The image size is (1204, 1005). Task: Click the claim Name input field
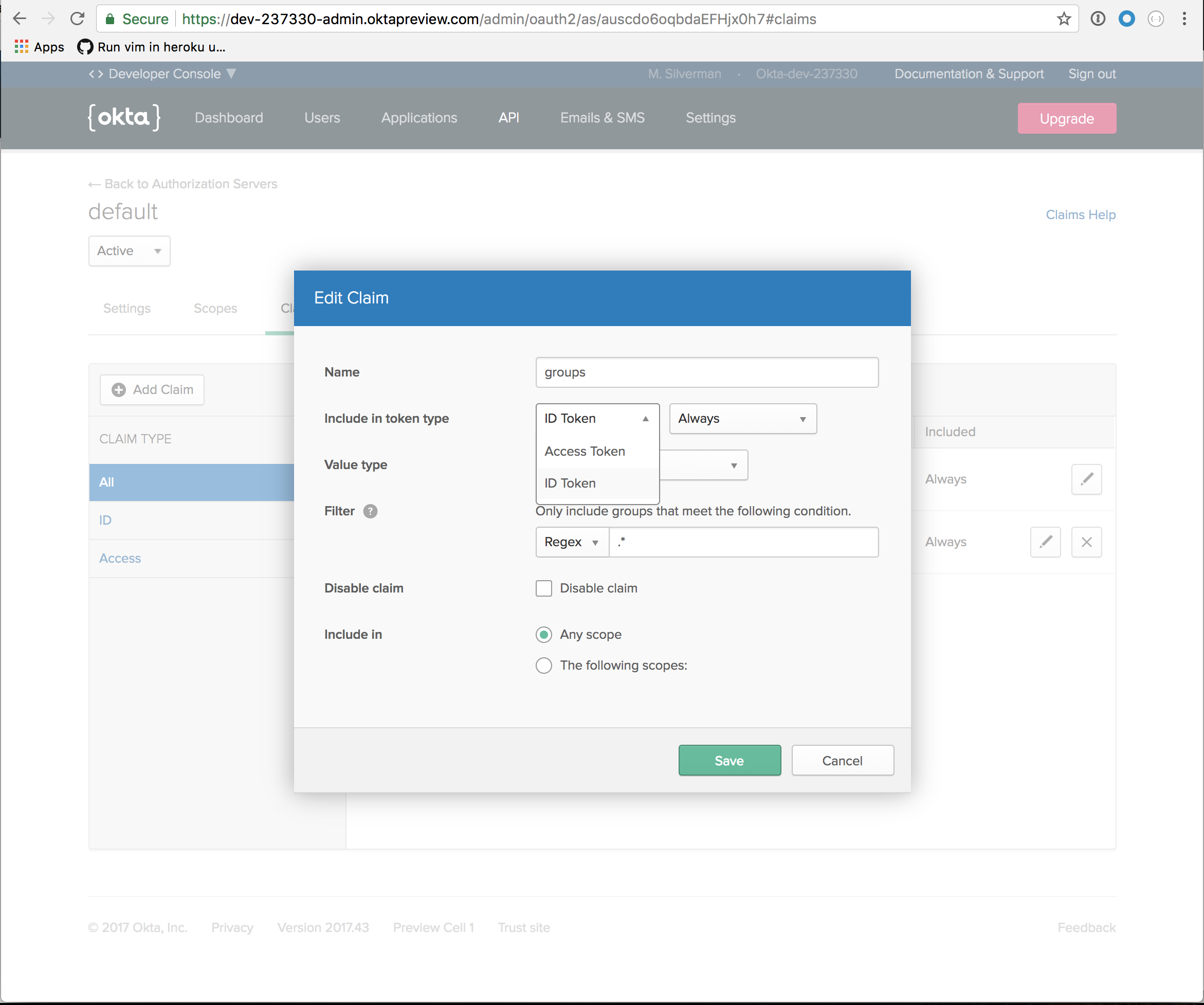point(706,372)
